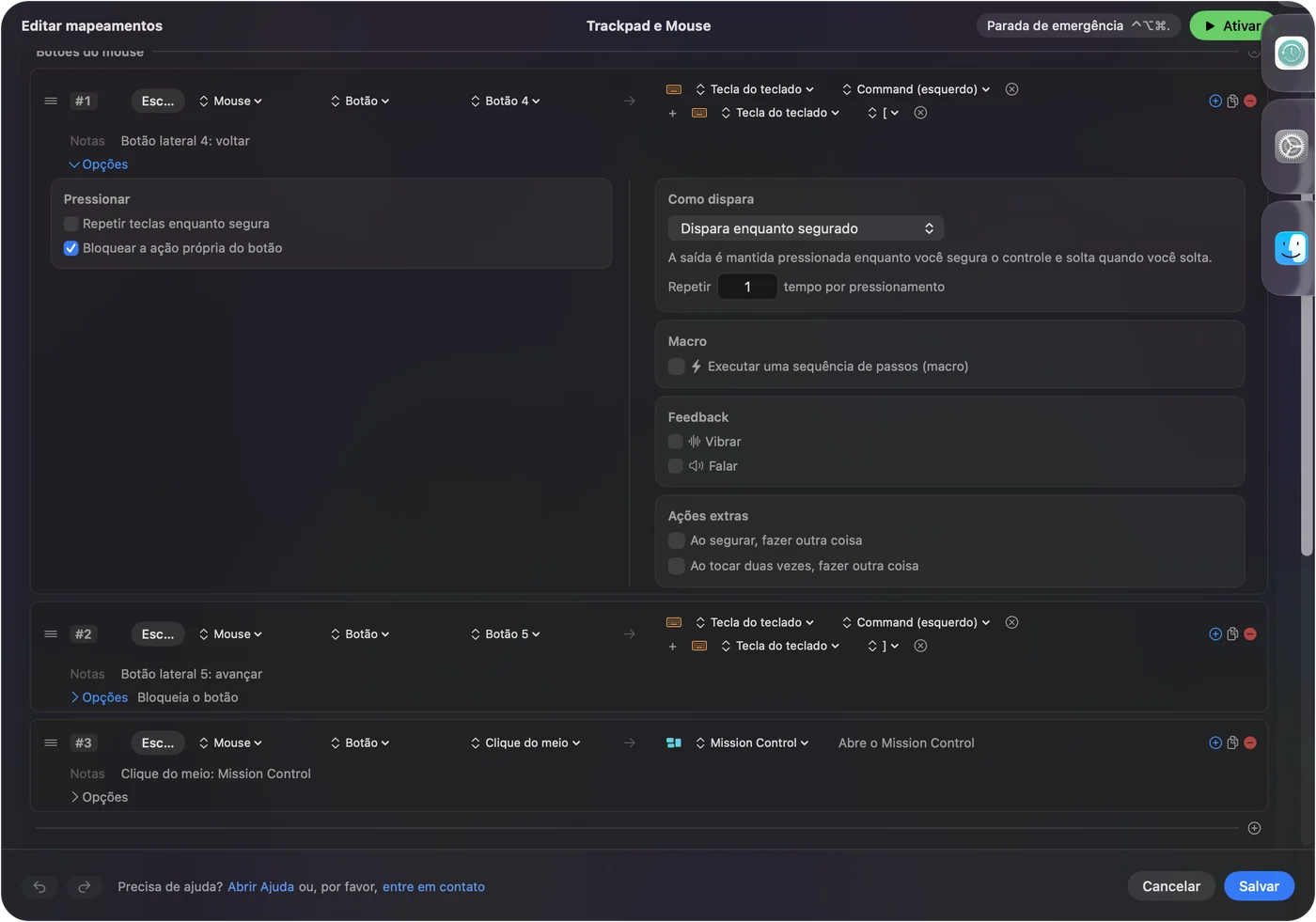
Task: Open the ] key dropdown in mapping #2
Action: 884,646
